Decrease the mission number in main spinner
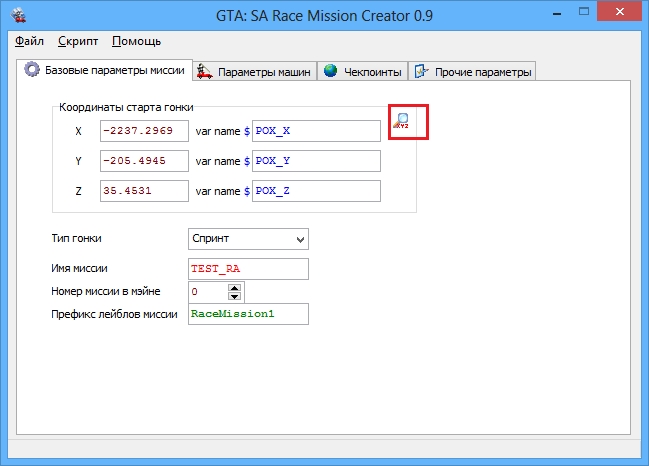Screen dimensions: 649x466 pos(235,297)
